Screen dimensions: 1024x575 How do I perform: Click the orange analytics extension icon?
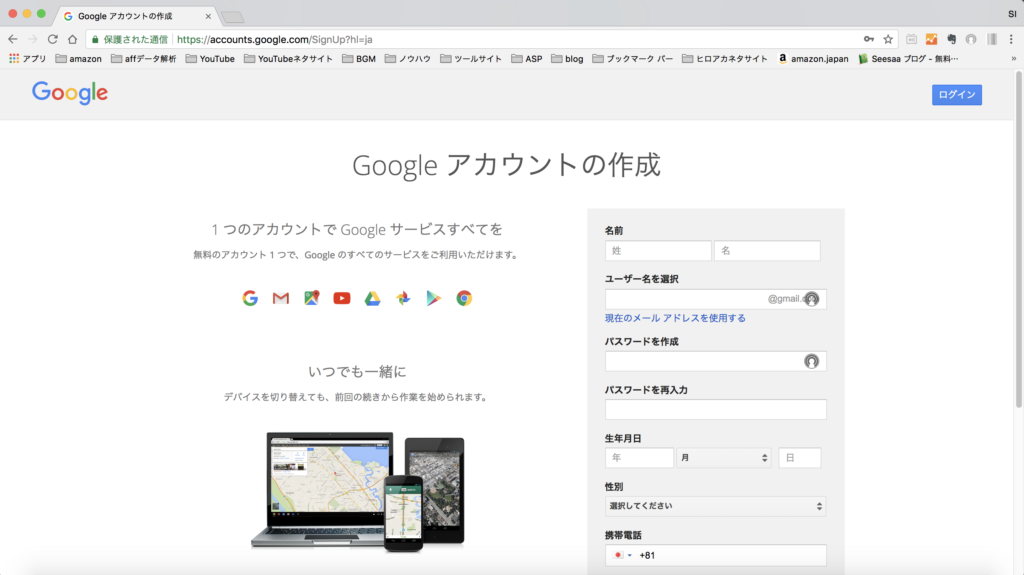pyautogui.click(x=931, y=39)
